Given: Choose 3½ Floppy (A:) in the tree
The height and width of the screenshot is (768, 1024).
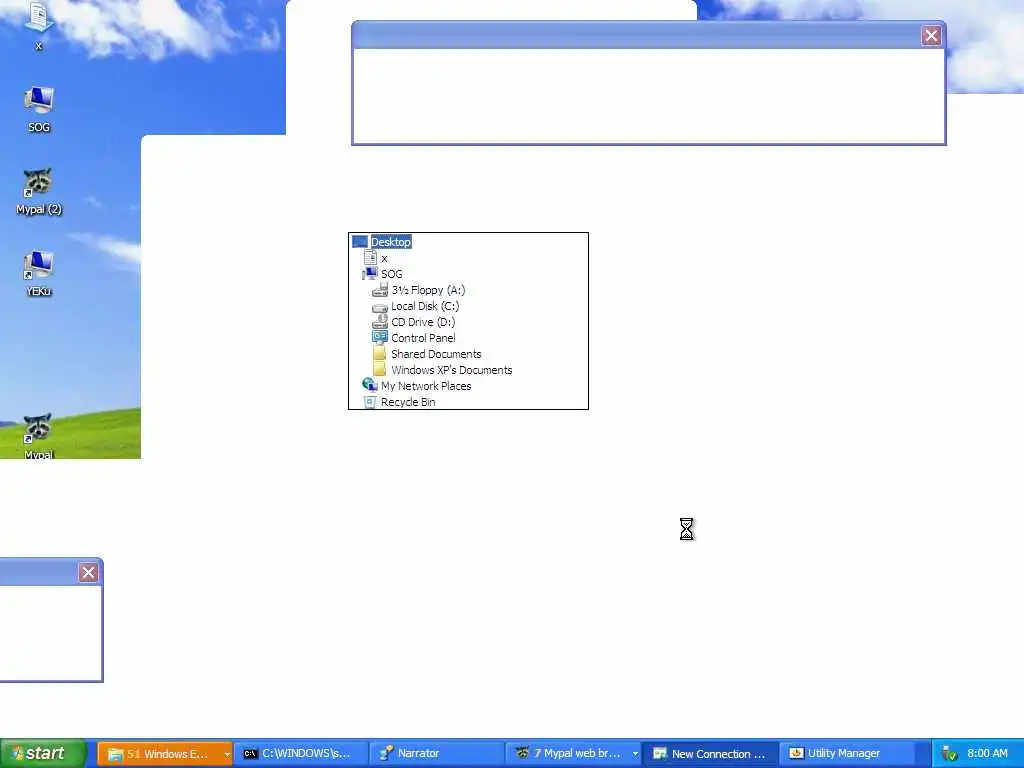Looking at the screenshot, I should [x=428, y=290].
